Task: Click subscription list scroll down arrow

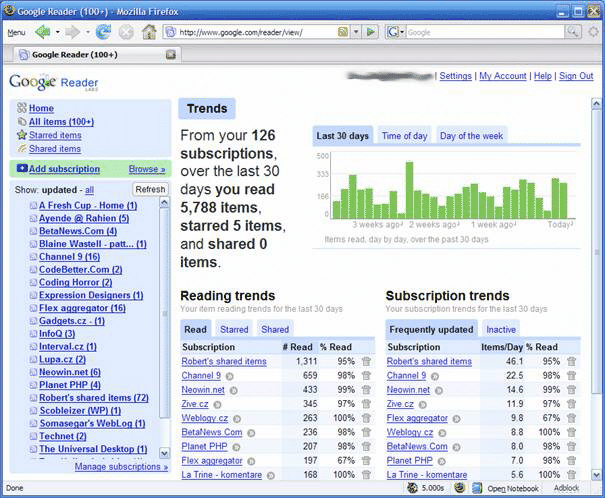Action: [x=164, y=453]
